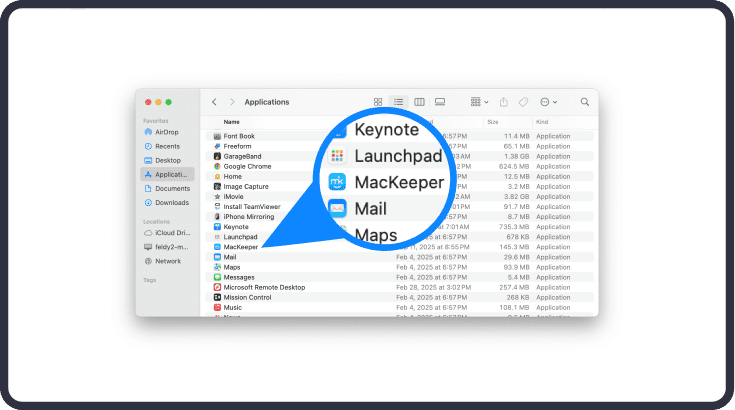
Task: Open Network under Locations
Action: 167,261
